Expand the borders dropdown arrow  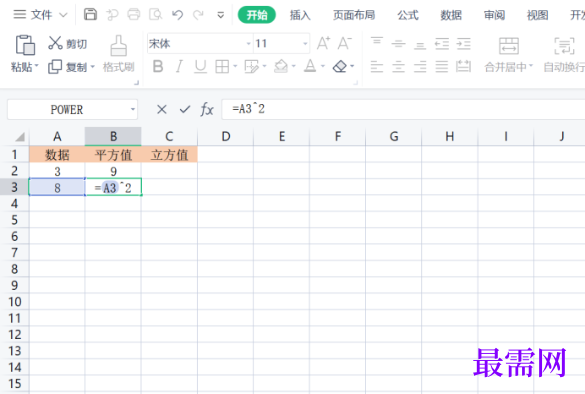click(235, 66)
